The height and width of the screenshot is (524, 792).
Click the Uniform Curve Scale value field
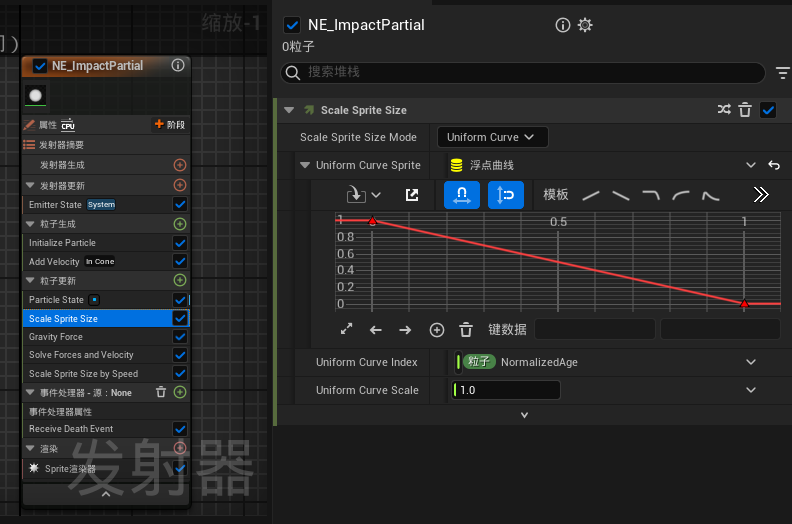[506, 390]
